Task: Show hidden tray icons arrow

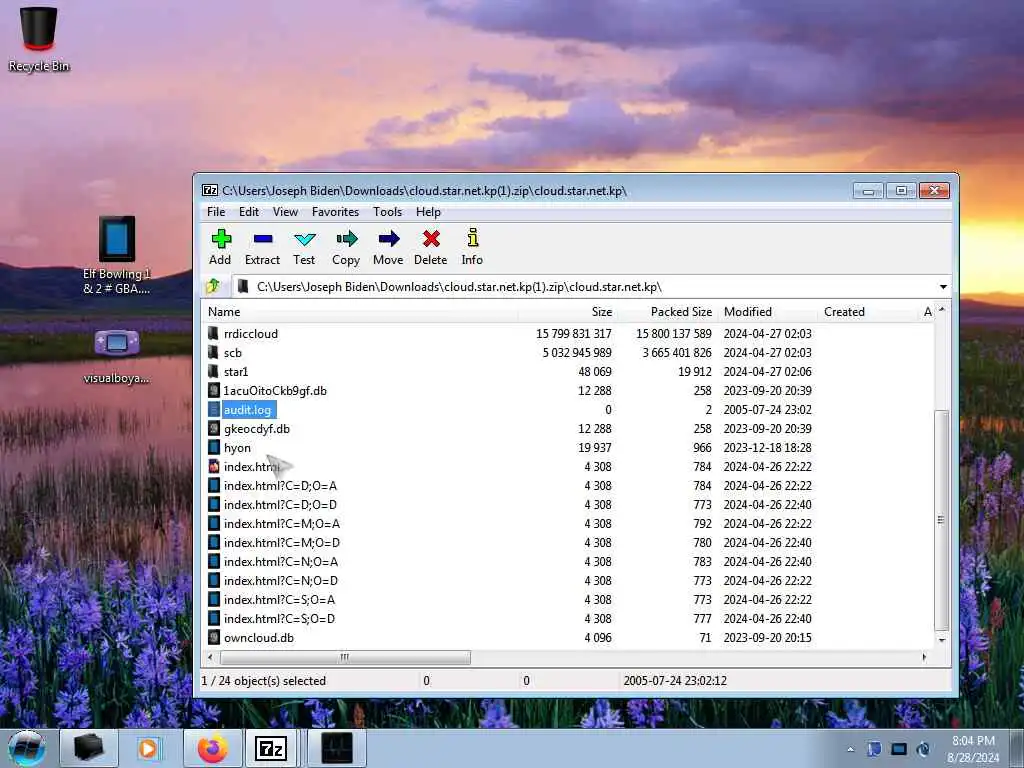Action: point(850,749)
